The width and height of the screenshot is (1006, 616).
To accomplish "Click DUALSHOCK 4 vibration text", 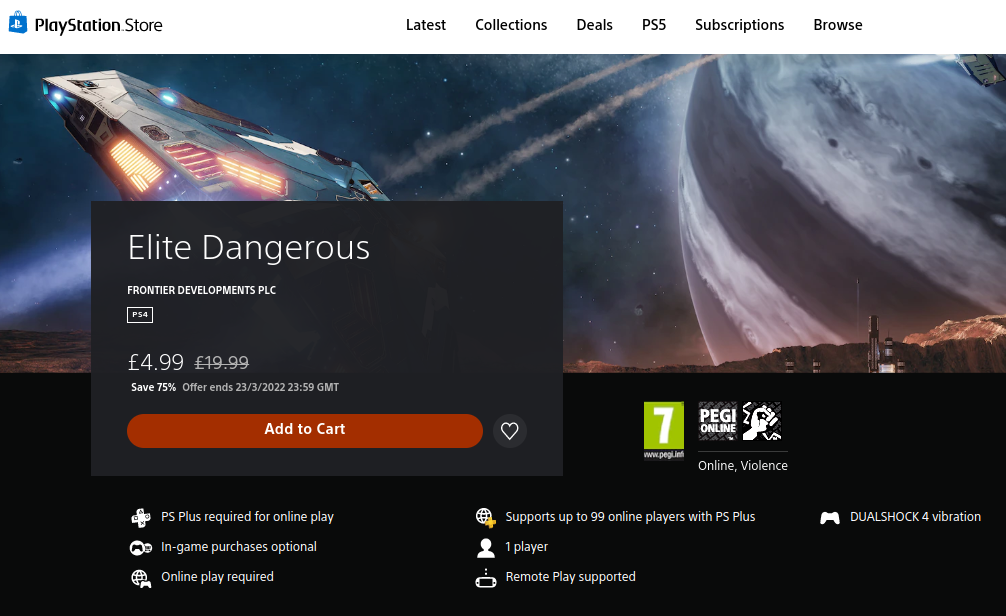I will (915, 517).
